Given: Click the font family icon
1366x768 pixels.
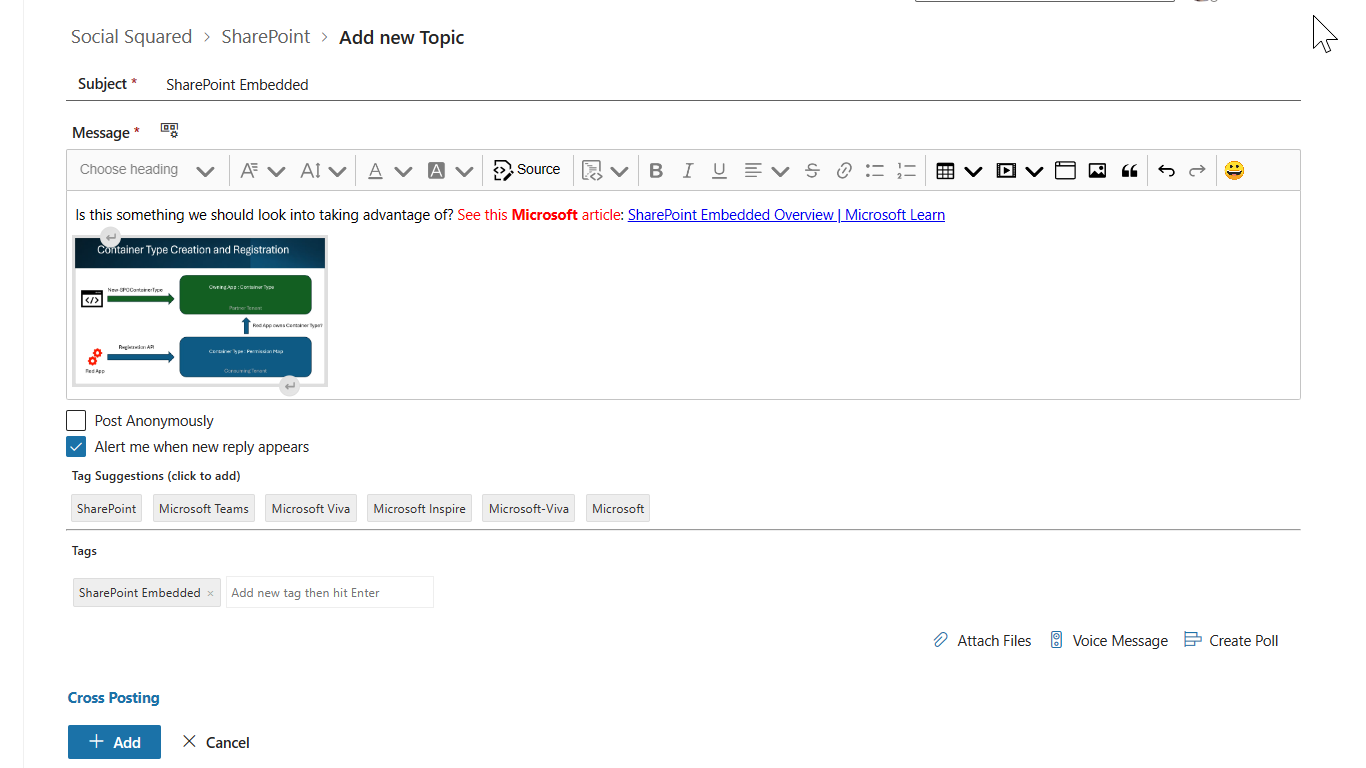Looking at the screenshot, I should (250, 171).
